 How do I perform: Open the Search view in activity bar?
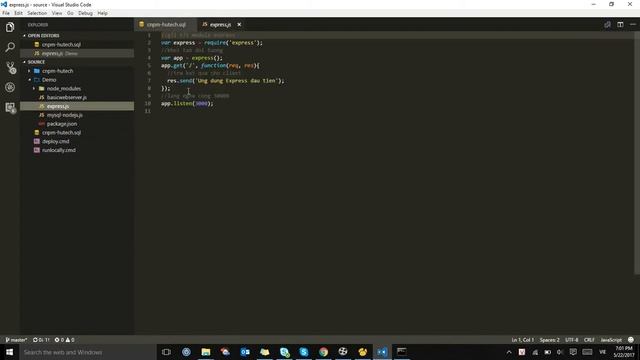tap(10, 47)
